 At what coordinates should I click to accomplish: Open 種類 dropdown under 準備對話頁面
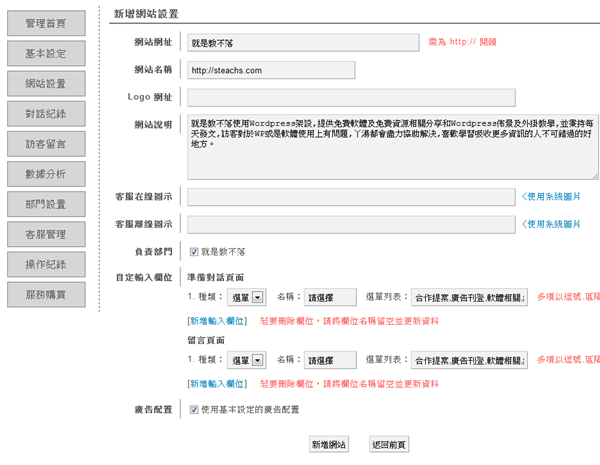[x=246, y=297]
